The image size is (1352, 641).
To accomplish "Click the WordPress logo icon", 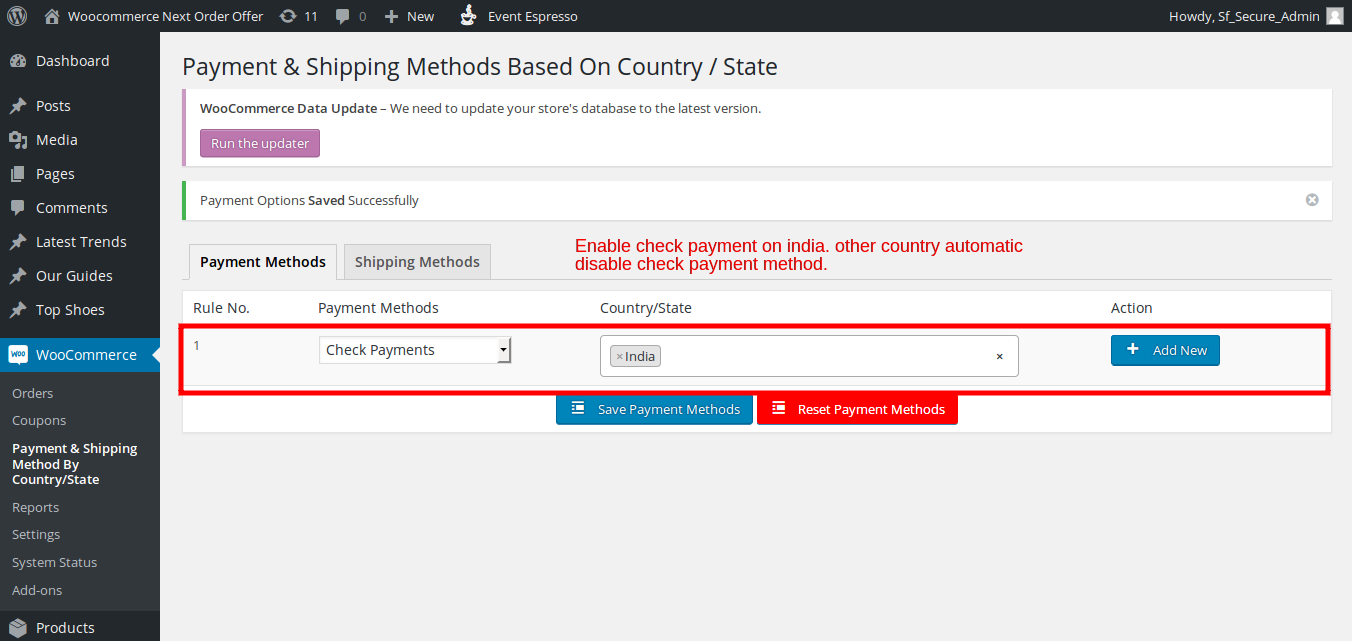I will coord(17,16).
